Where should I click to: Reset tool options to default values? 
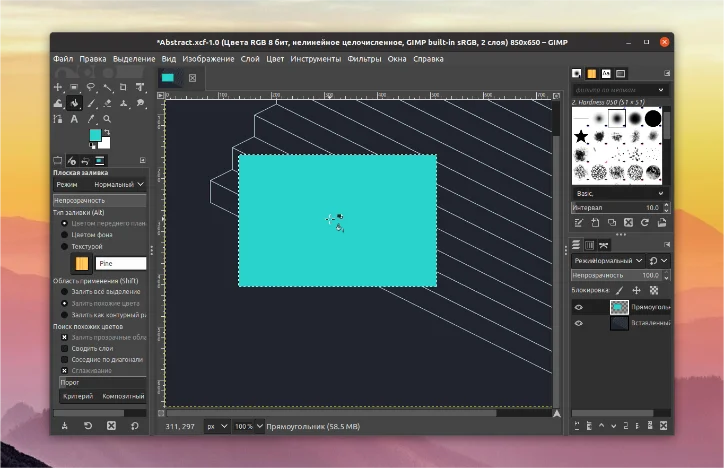(x=133, y=426)
